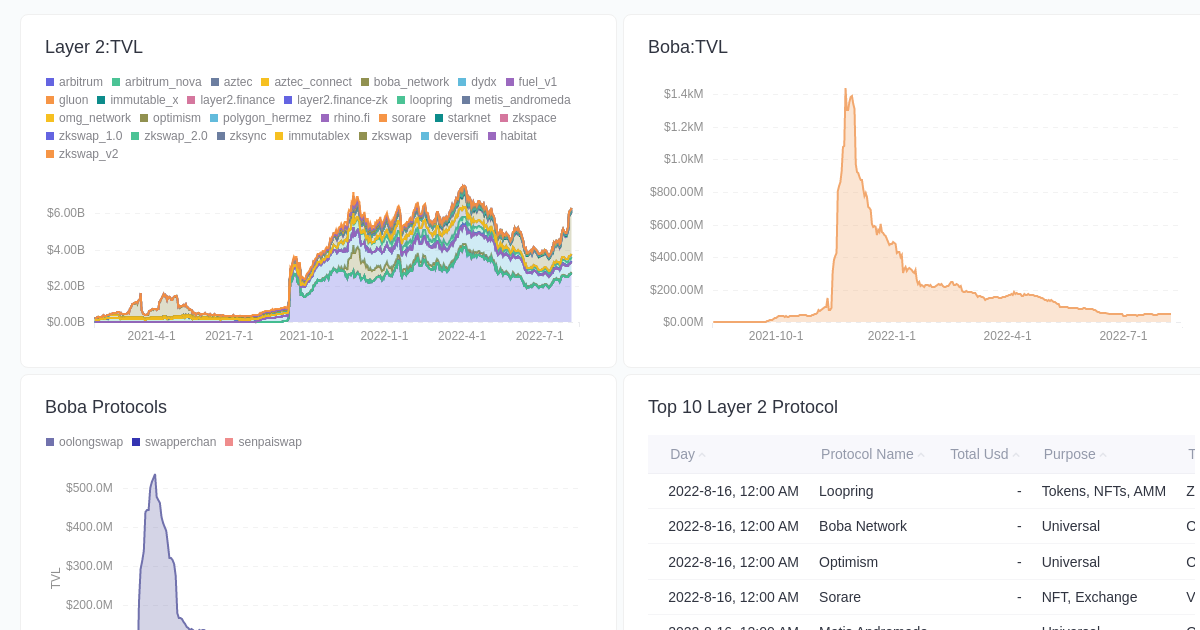1200x630 pixels.
Task: Click the zkswap_v2 color marker in the legend
Action: pyautogui.click(x=49, y=154)
